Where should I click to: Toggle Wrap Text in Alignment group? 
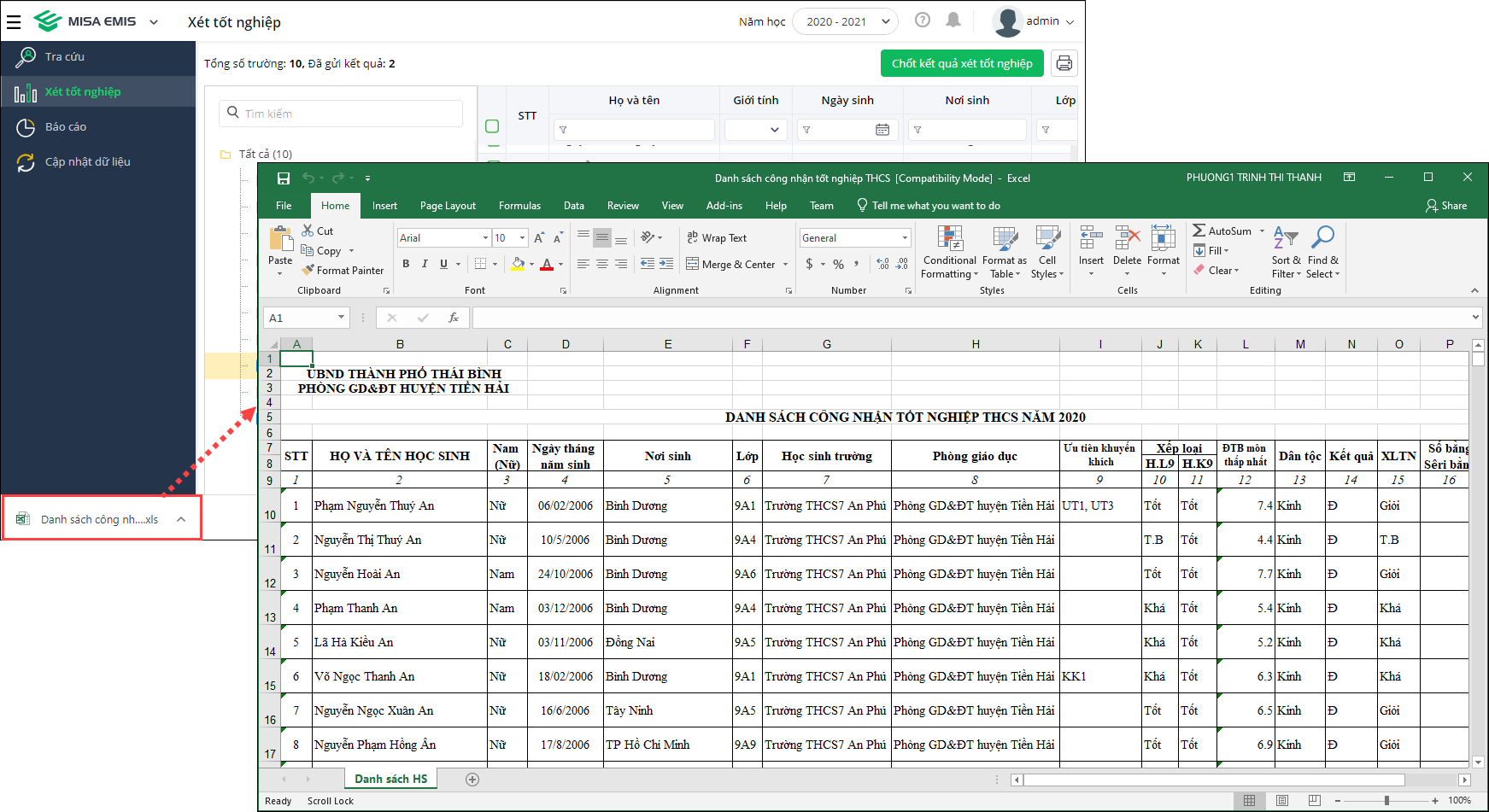coord(717,238)
